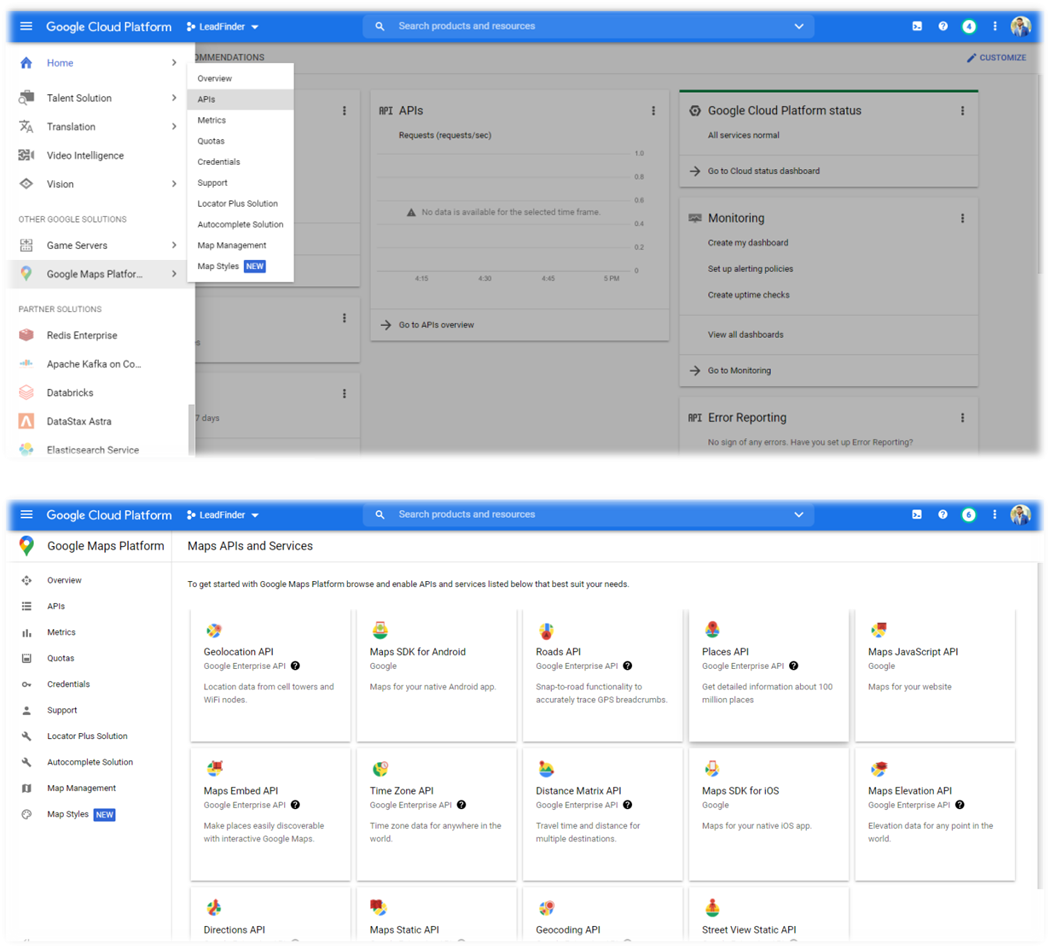
Task: Select the Places API card icon
Action: click(712, 630)
